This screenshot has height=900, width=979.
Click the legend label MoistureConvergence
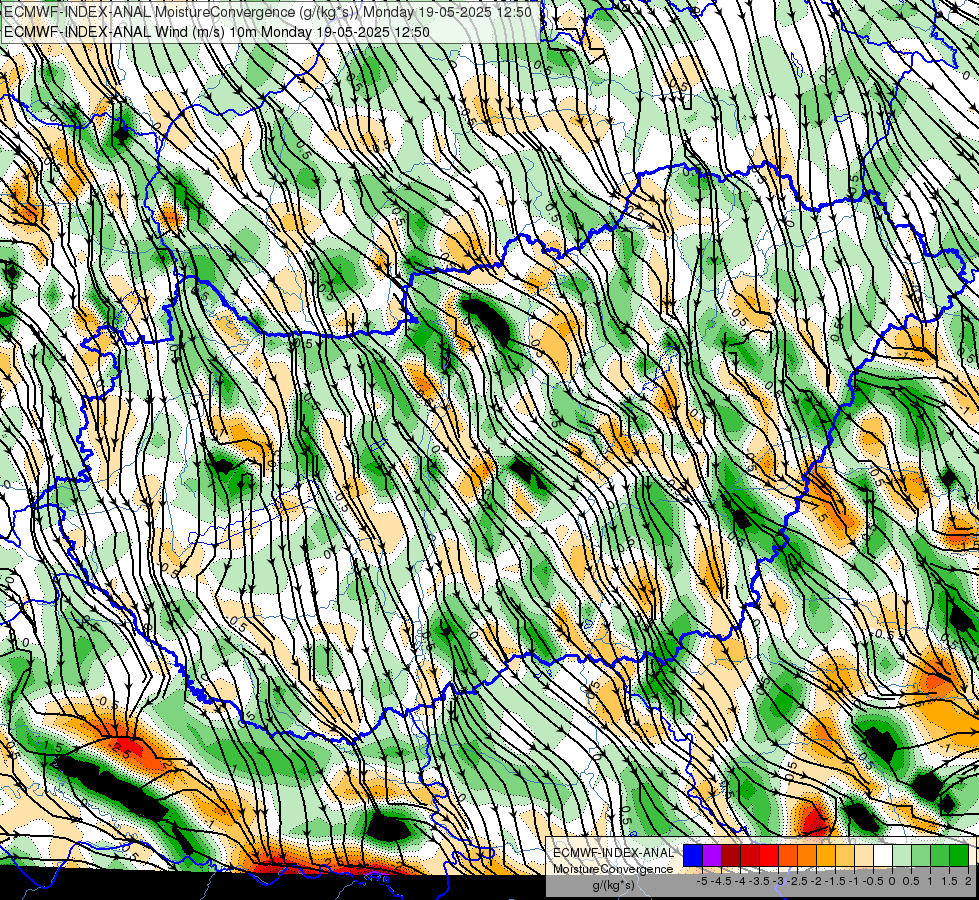pyautogui.click(x=613, y=869)
